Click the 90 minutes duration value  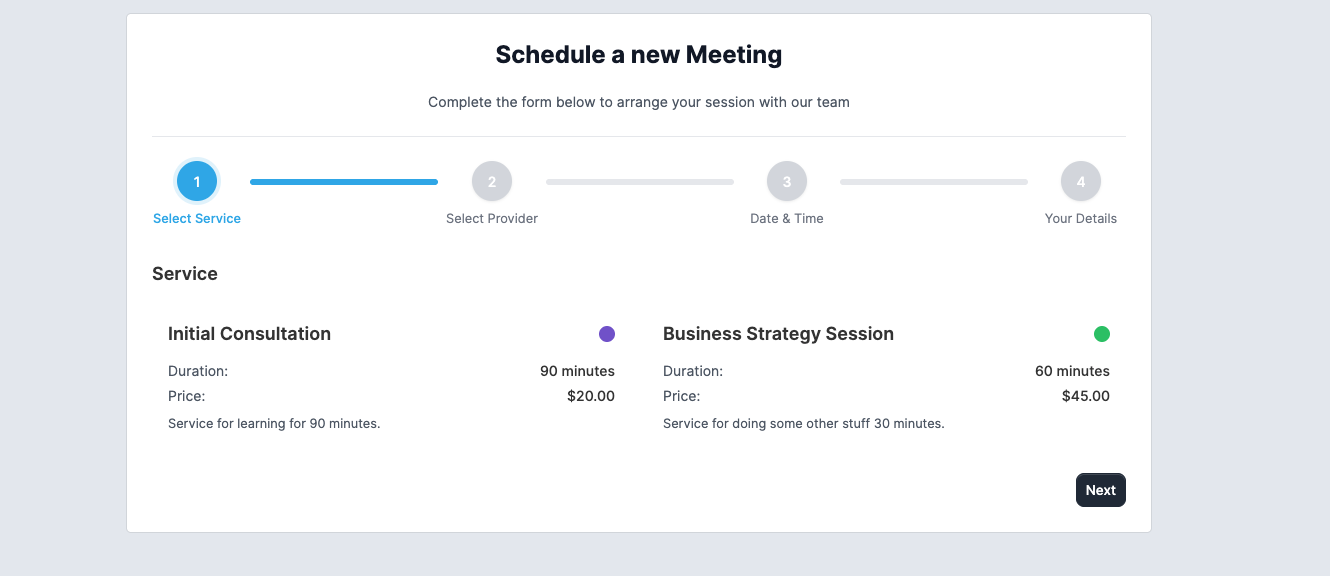(x=577, y=371)
